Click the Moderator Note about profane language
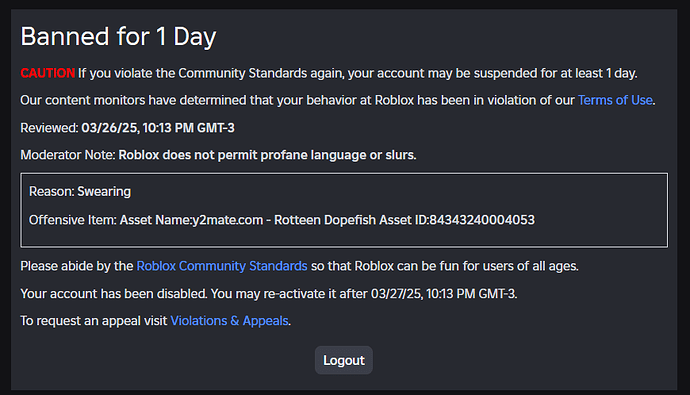This screenshot has height=395, width=690. click(267, 155)
